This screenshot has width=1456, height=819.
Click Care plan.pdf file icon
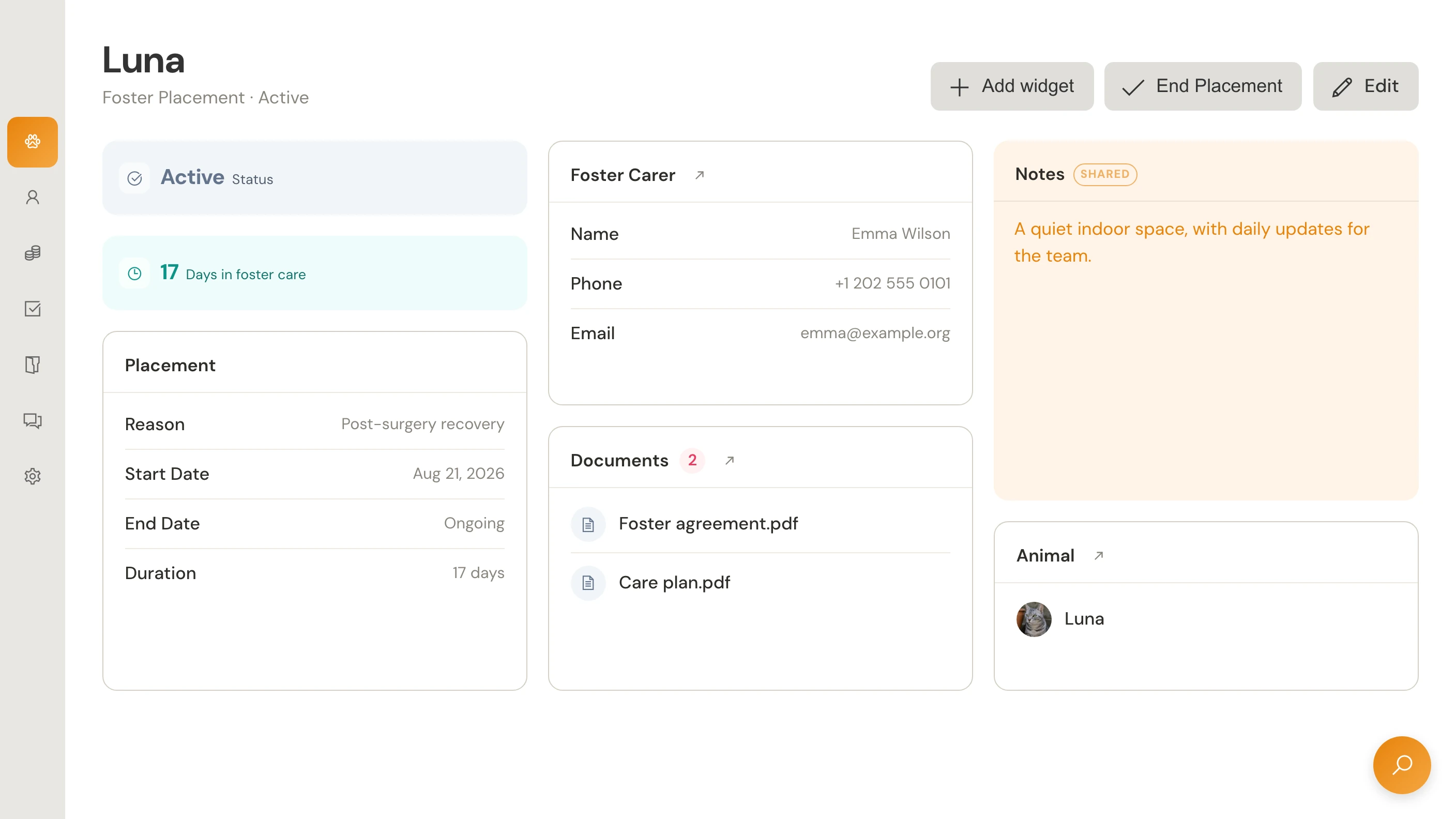pos(588,583)
